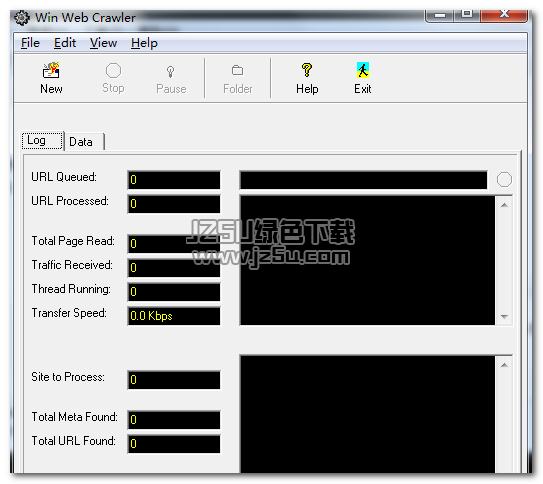Open the View menu
This screenshot has height=484, width=543.
coord(103,43)
